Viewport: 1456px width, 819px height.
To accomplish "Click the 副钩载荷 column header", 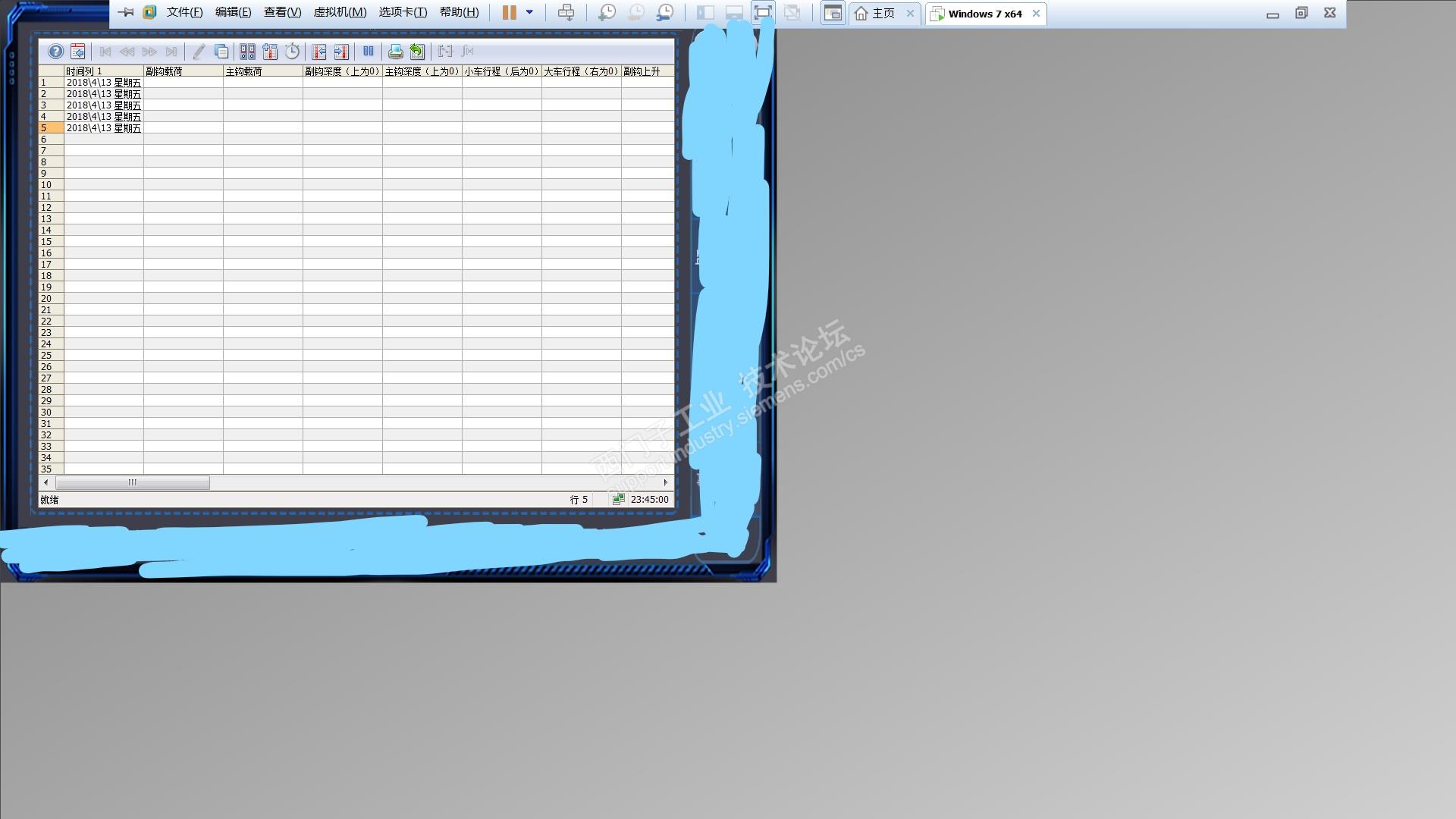I will point(183,71).
